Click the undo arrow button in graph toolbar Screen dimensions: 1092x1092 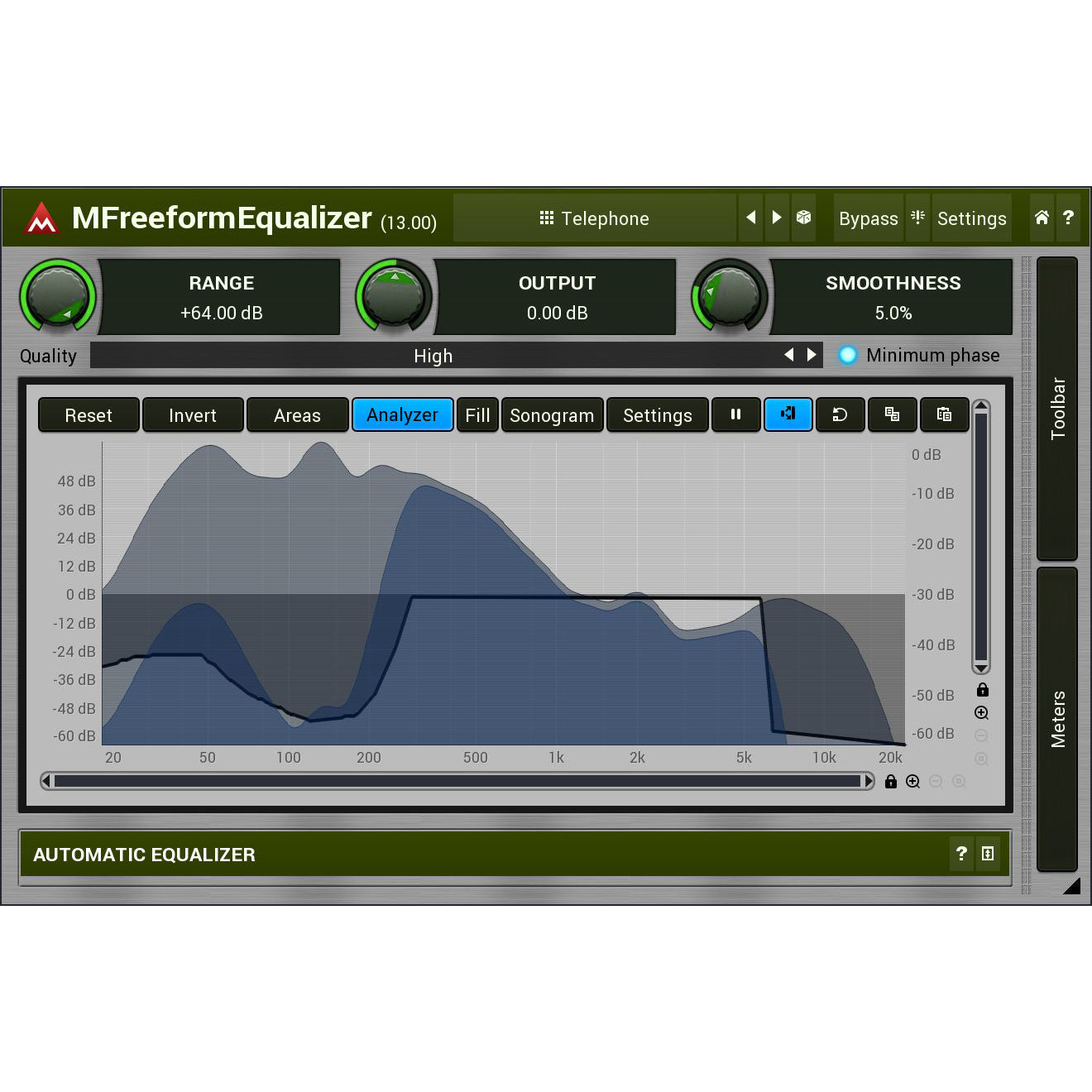pyautogui.click(x=840, y=414)
